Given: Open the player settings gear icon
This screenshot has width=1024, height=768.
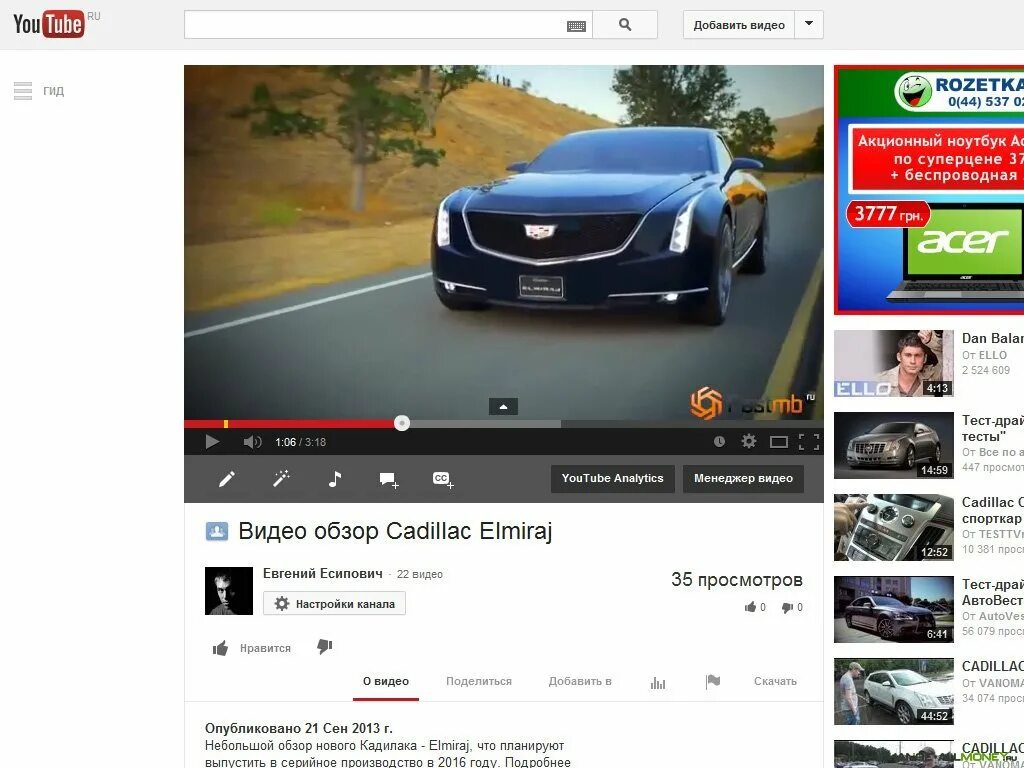Looking at the screenshot, I should (748, 441).
